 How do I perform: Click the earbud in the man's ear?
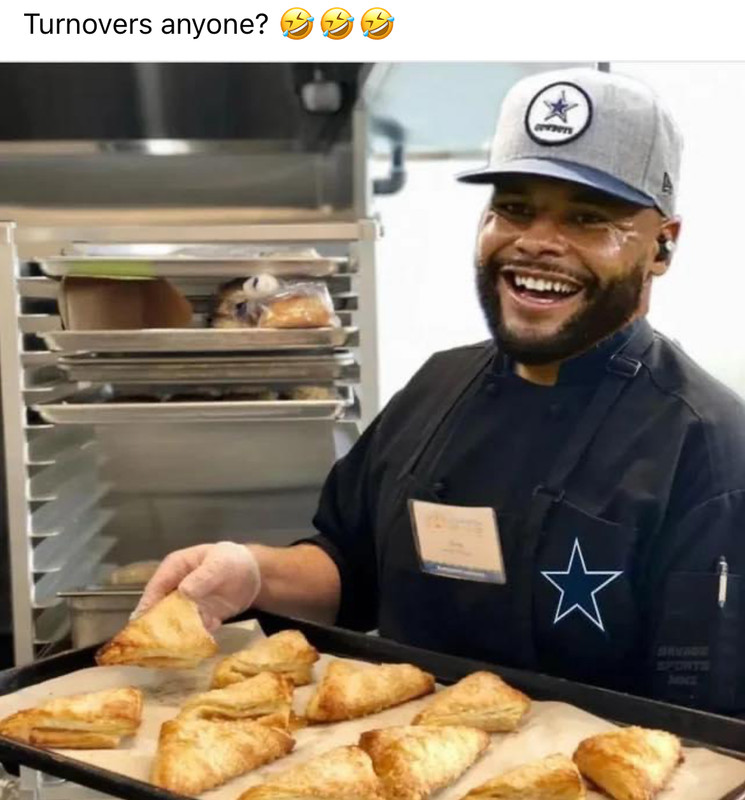tap(665, 247)
